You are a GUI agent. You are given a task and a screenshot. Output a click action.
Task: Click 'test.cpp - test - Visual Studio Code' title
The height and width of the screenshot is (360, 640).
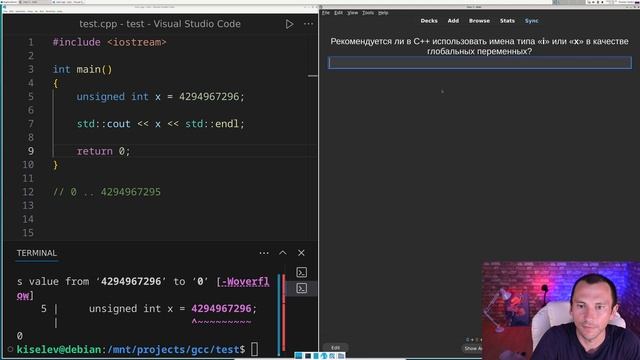(x=160, y=24)
